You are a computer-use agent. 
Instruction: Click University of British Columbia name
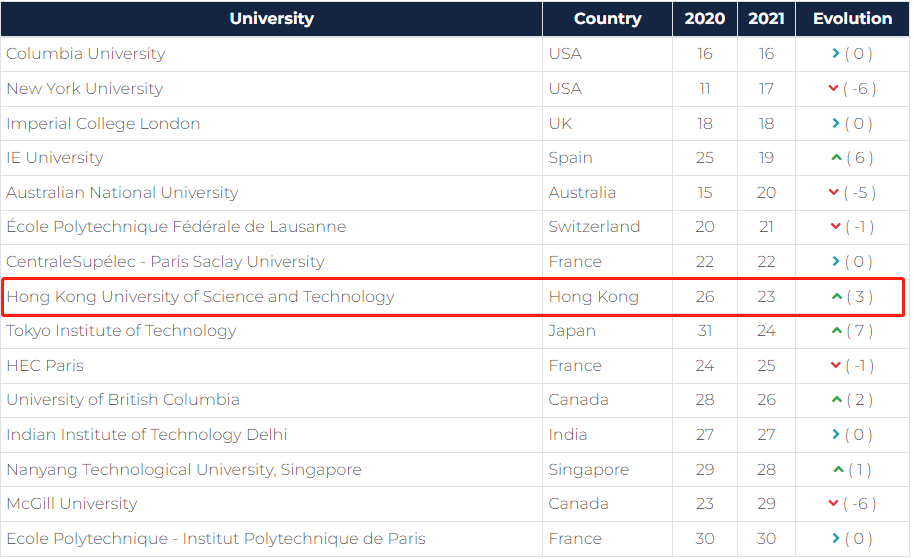pyautogui.click(x=123, y=400)
